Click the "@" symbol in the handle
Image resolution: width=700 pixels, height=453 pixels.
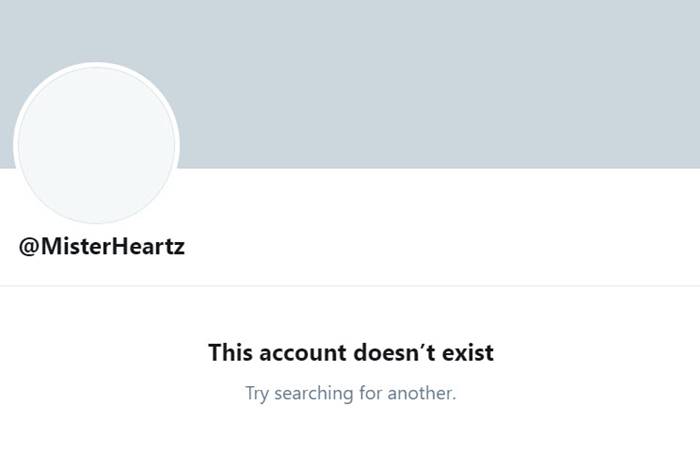[x=28, y=247]
